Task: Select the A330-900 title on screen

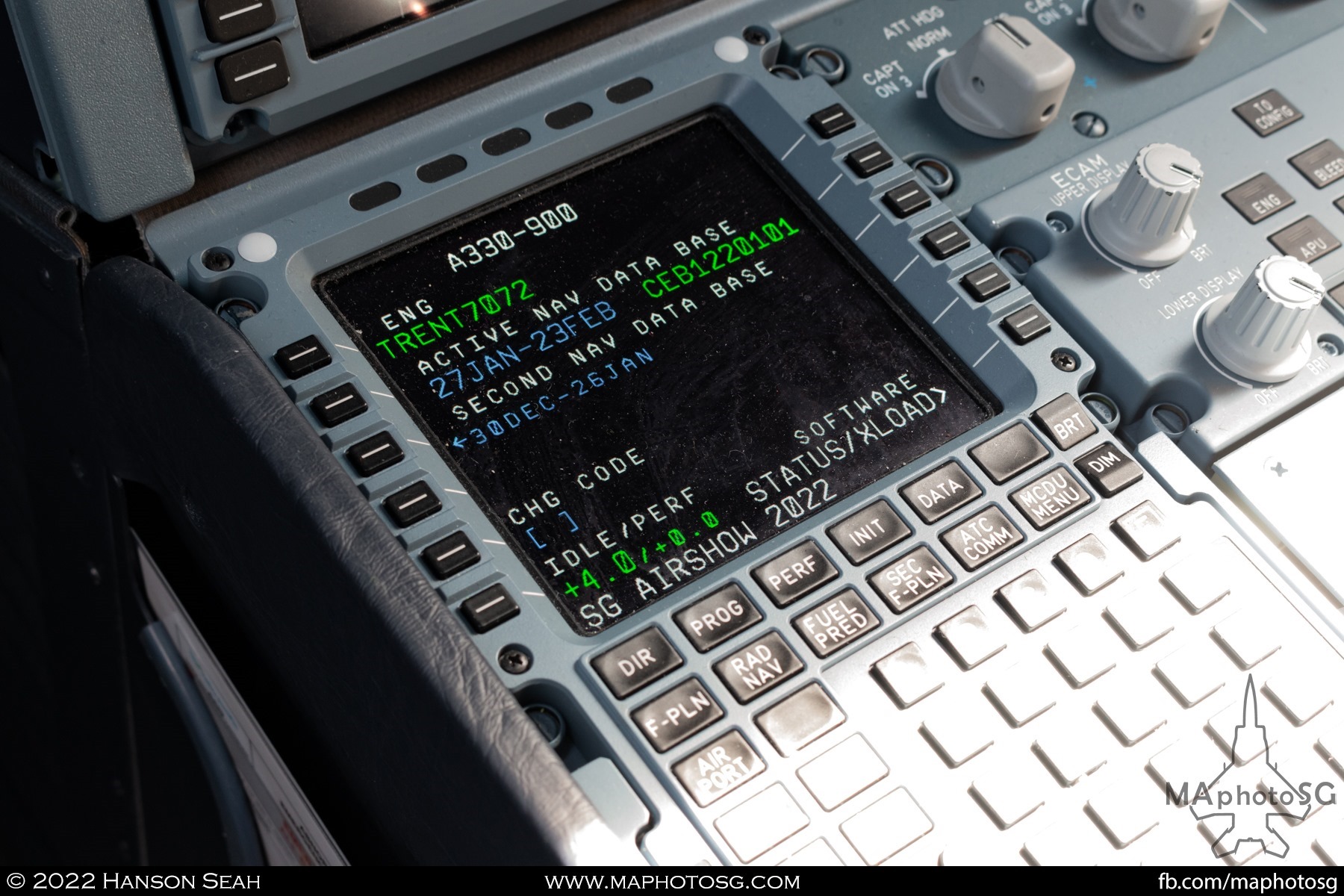Action: (x=514, y=237)
